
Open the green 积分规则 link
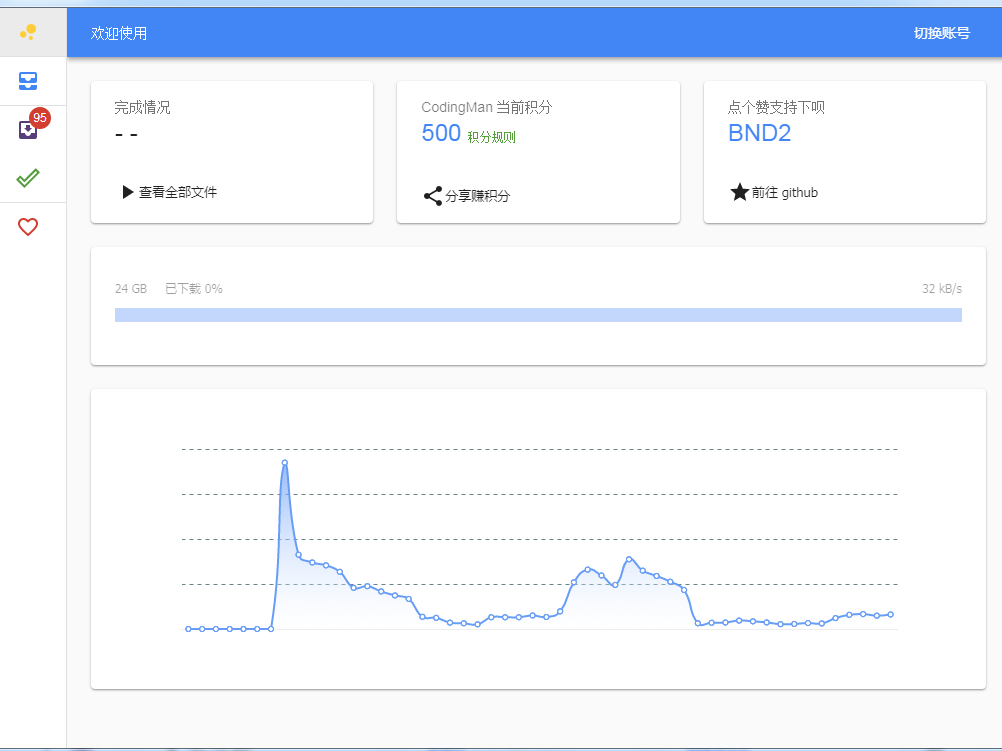coord(491,137)
